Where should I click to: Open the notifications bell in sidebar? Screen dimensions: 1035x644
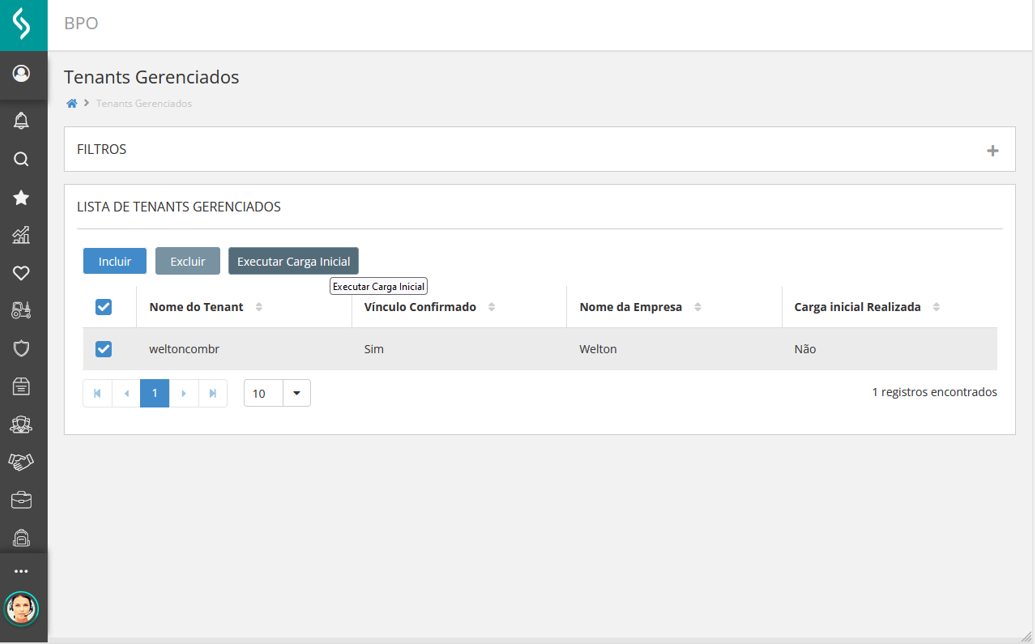click(x=21, y=121)
